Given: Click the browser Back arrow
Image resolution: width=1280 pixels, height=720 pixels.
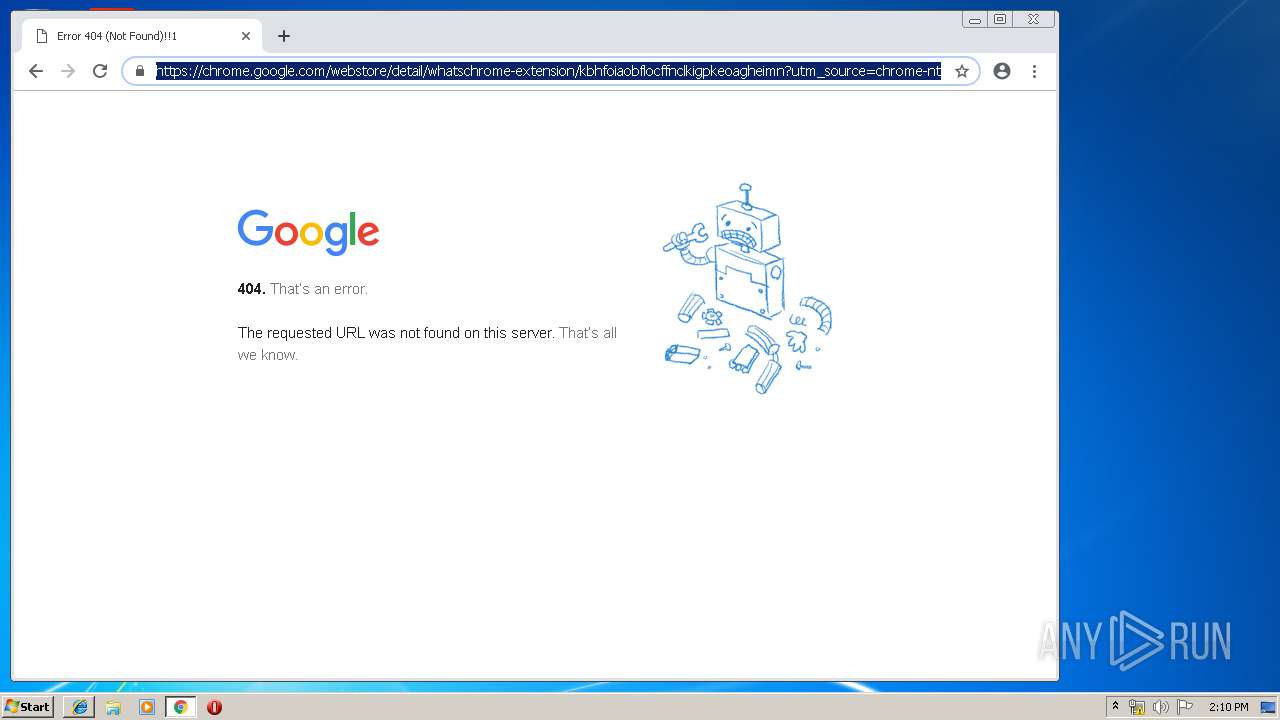Looking at the screenshot, I should (36, 71).
